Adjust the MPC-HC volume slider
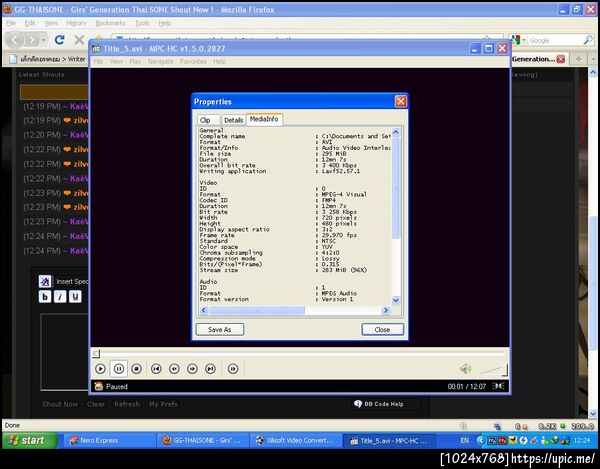This screenshot has width=600, height=469. [494, 370]
